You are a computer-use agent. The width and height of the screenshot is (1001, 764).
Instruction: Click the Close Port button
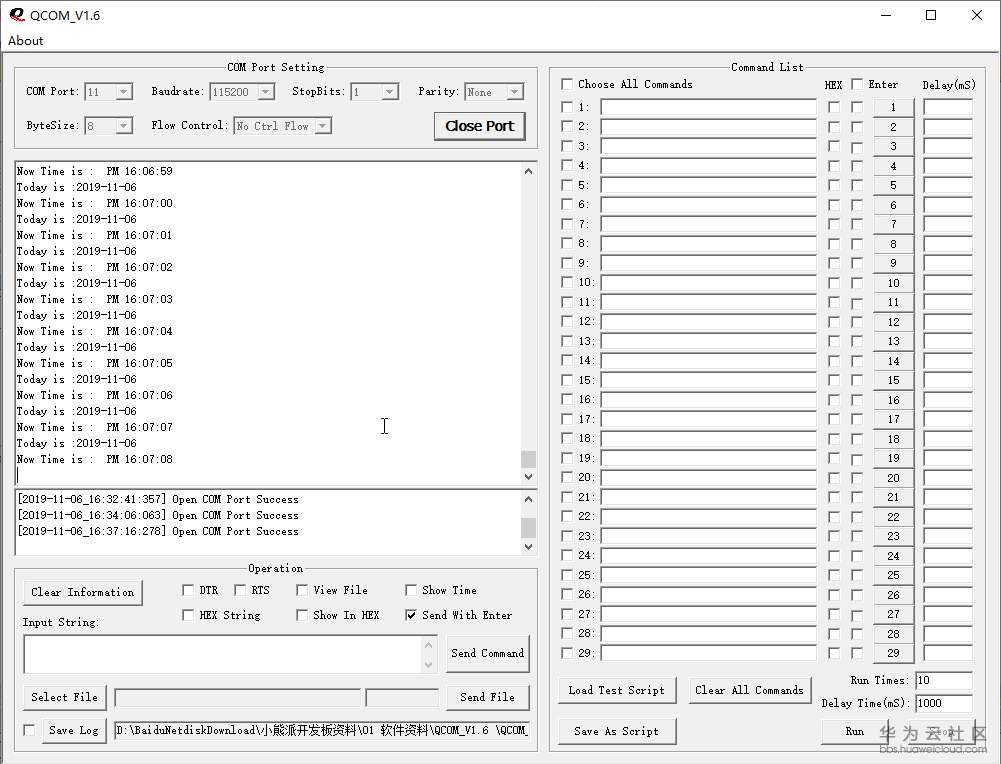(x=479, y=126)
